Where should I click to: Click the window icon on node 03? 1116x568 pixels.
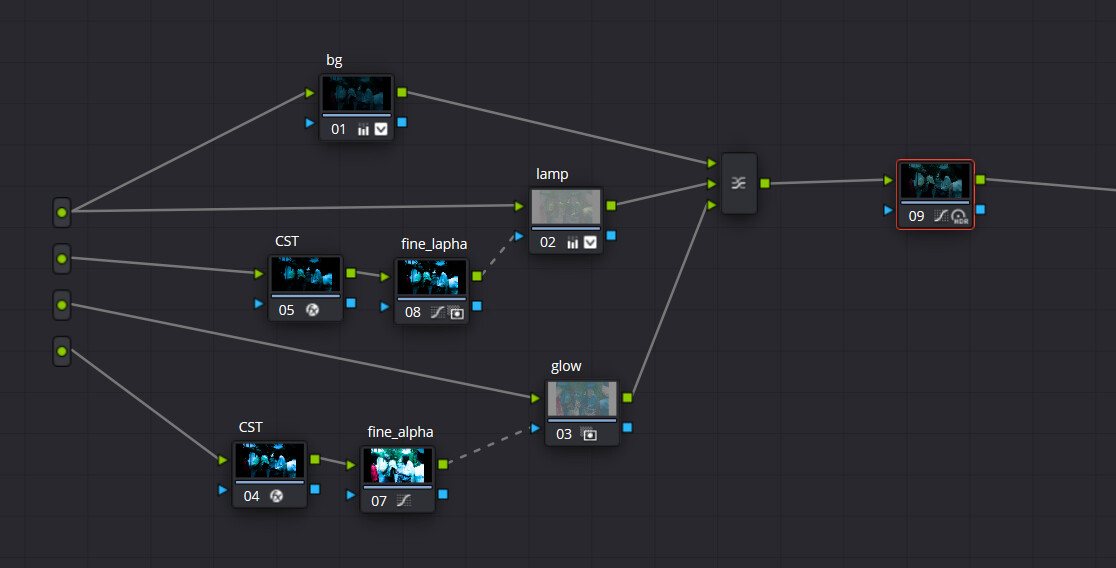(589, 434)
